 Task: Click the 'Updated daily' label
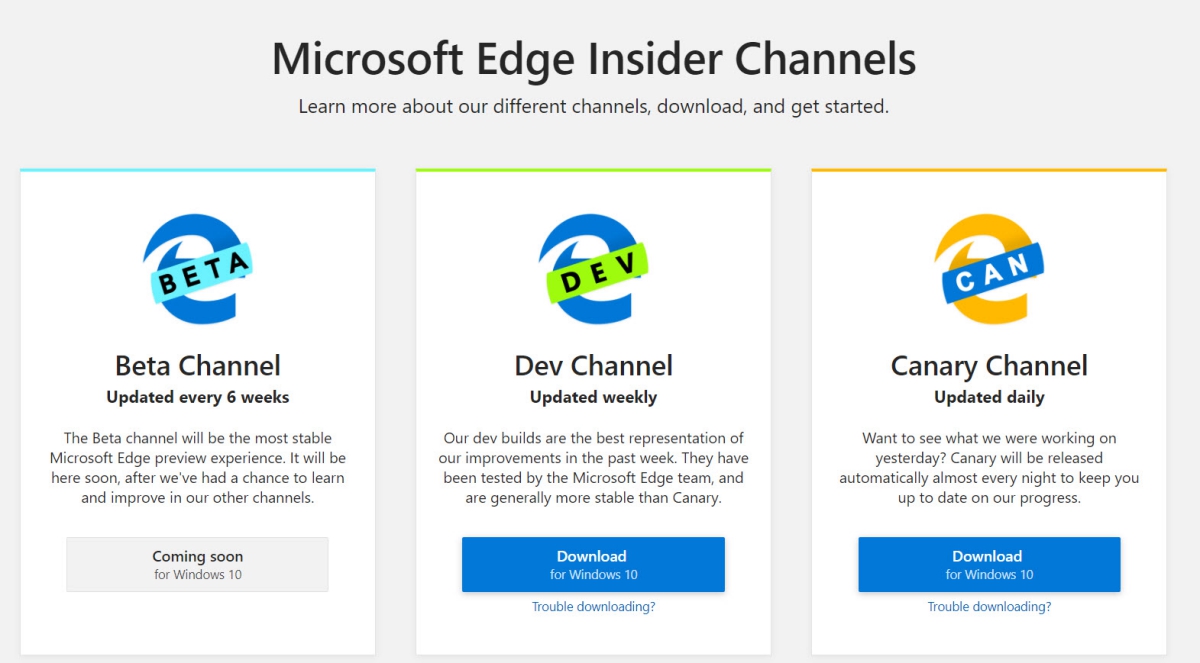988,397
